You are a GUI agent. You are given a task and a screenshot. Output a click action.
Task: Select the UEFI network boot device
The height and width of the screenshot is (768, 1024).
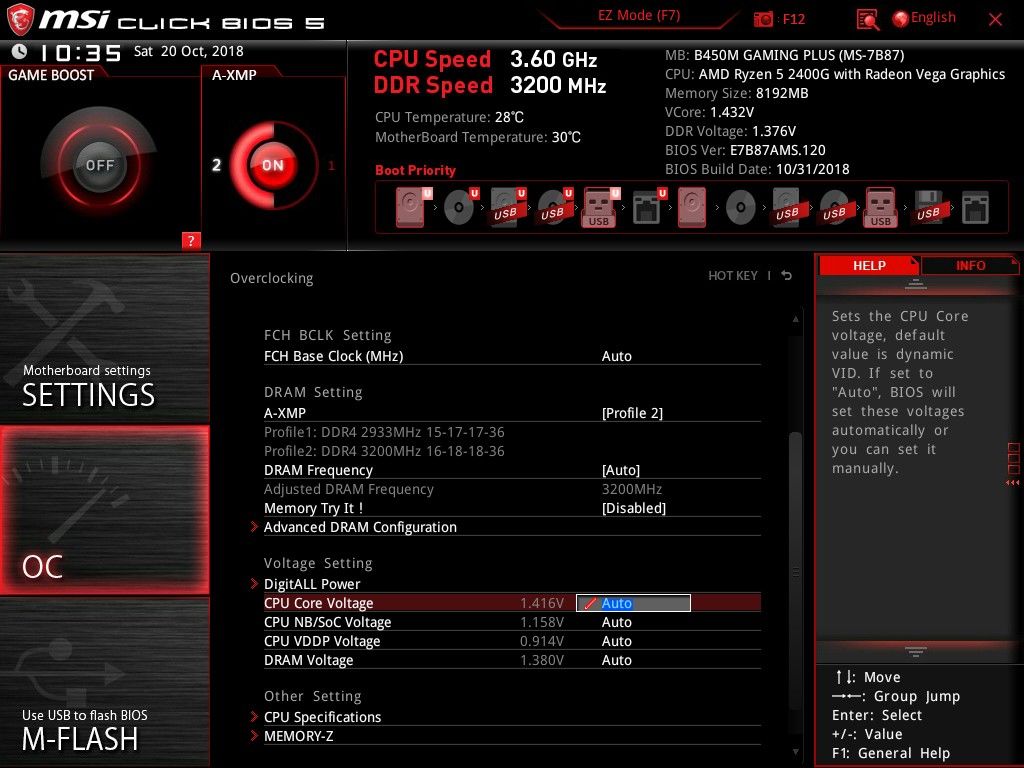click(x=648, y=207)
